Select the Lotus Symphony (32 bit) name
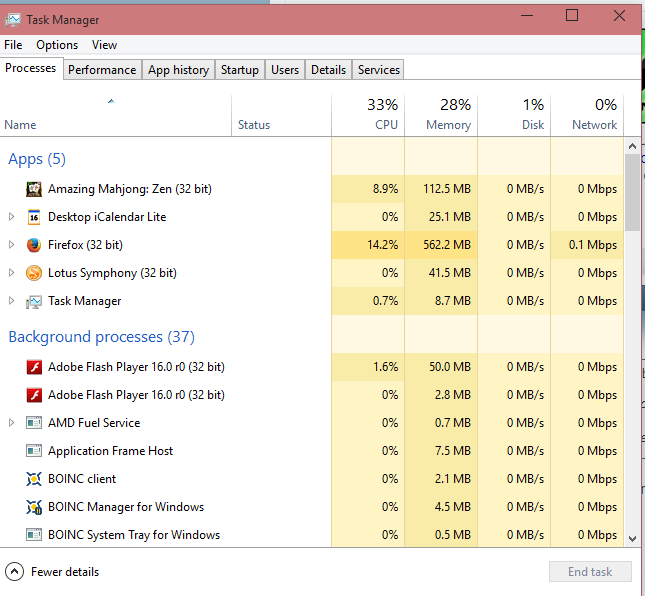The height and width of the screenshot is (596, 645). pos(112,273)
